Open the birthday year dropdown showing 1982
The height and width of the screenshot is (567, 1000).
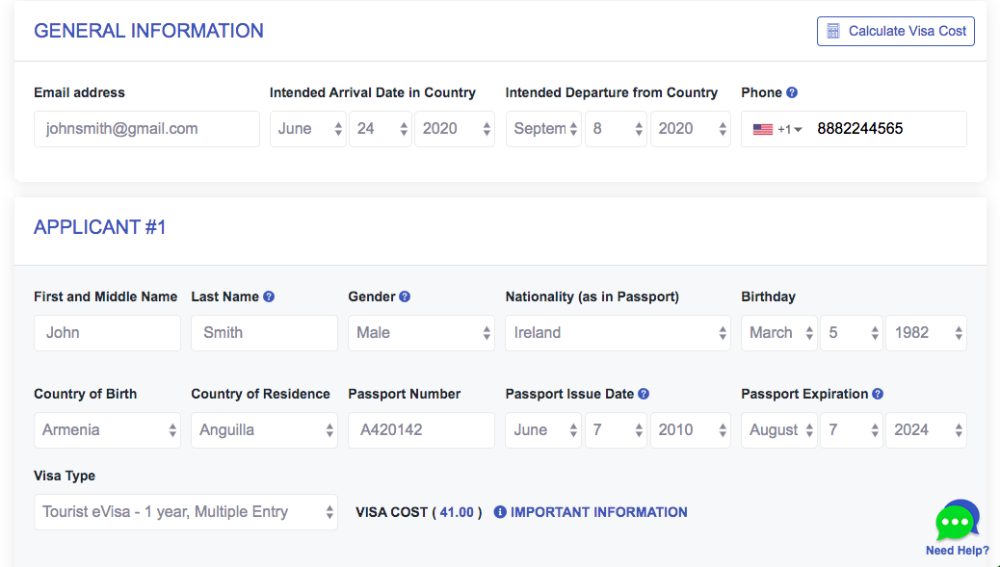tap(926, 333)
